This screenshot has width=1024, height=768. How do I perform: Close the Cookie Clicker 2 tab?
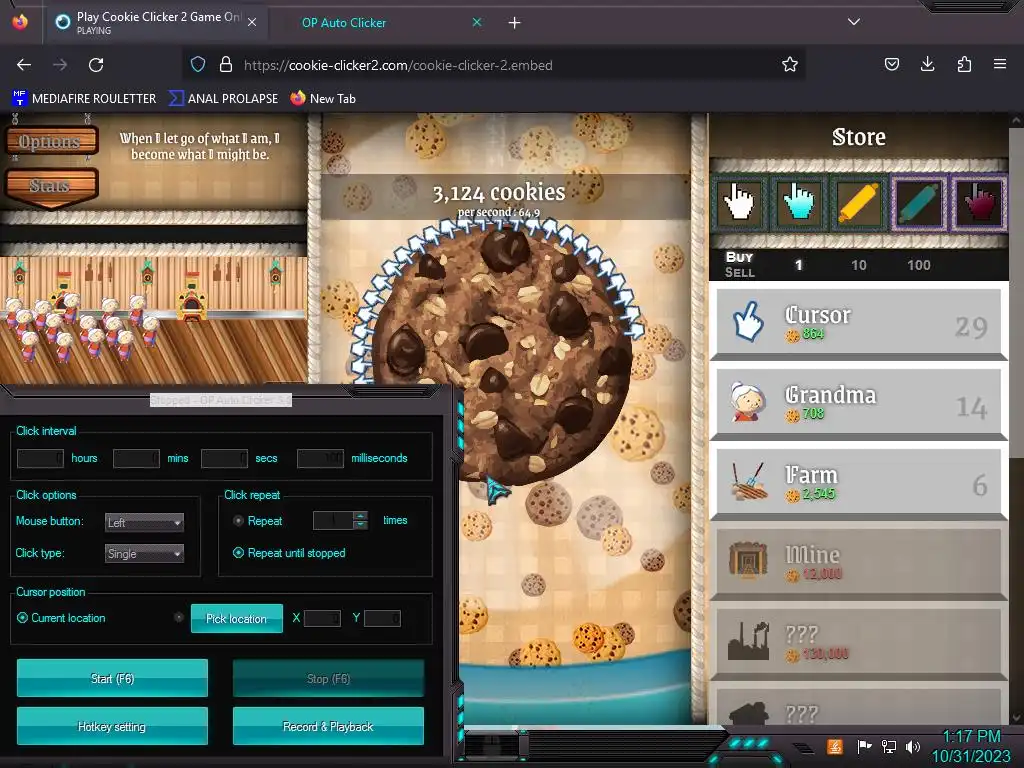click(x=252, y=22)
